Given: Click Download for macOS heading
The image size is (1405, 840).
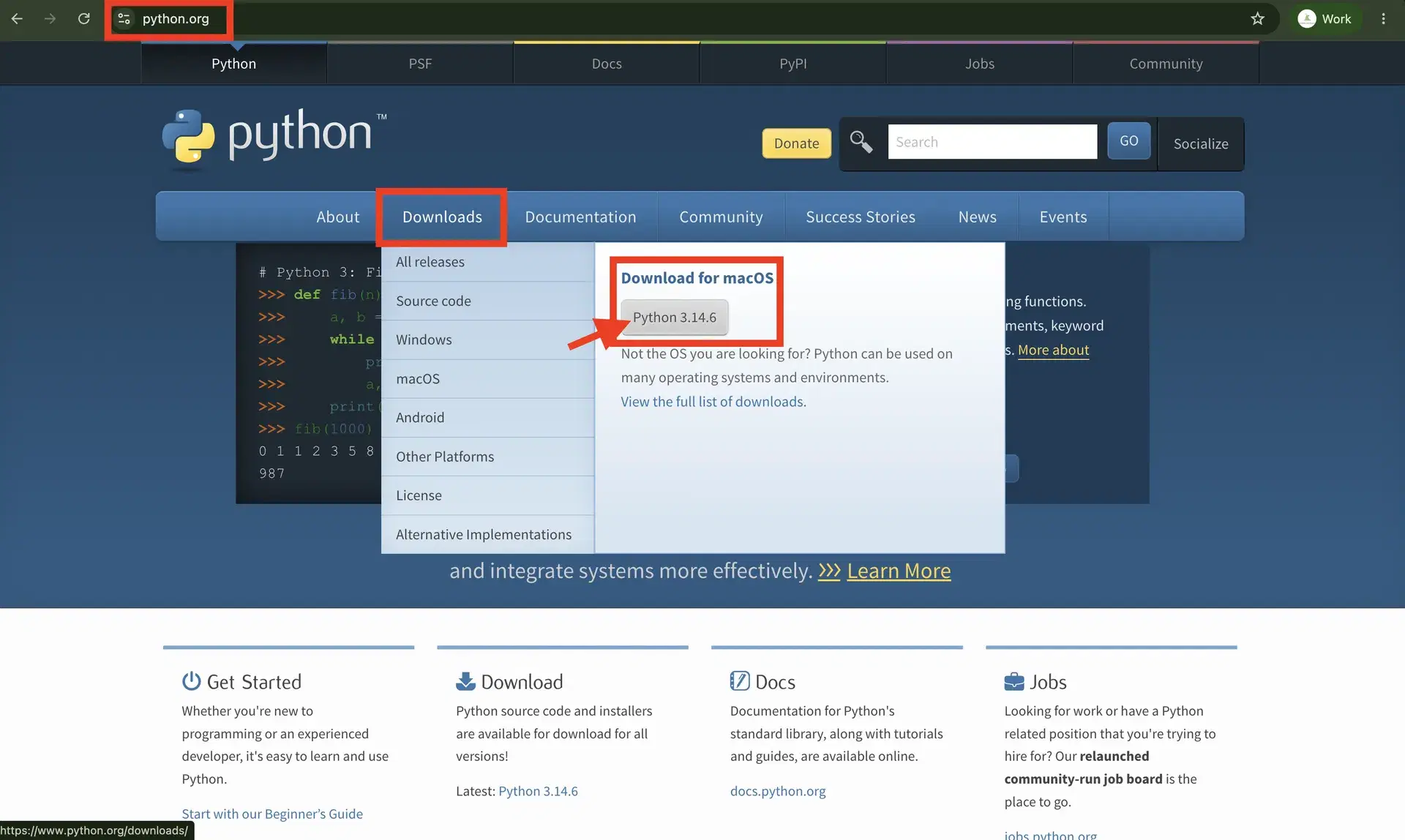Looking at the screenshot, I should tap(697, 278).
